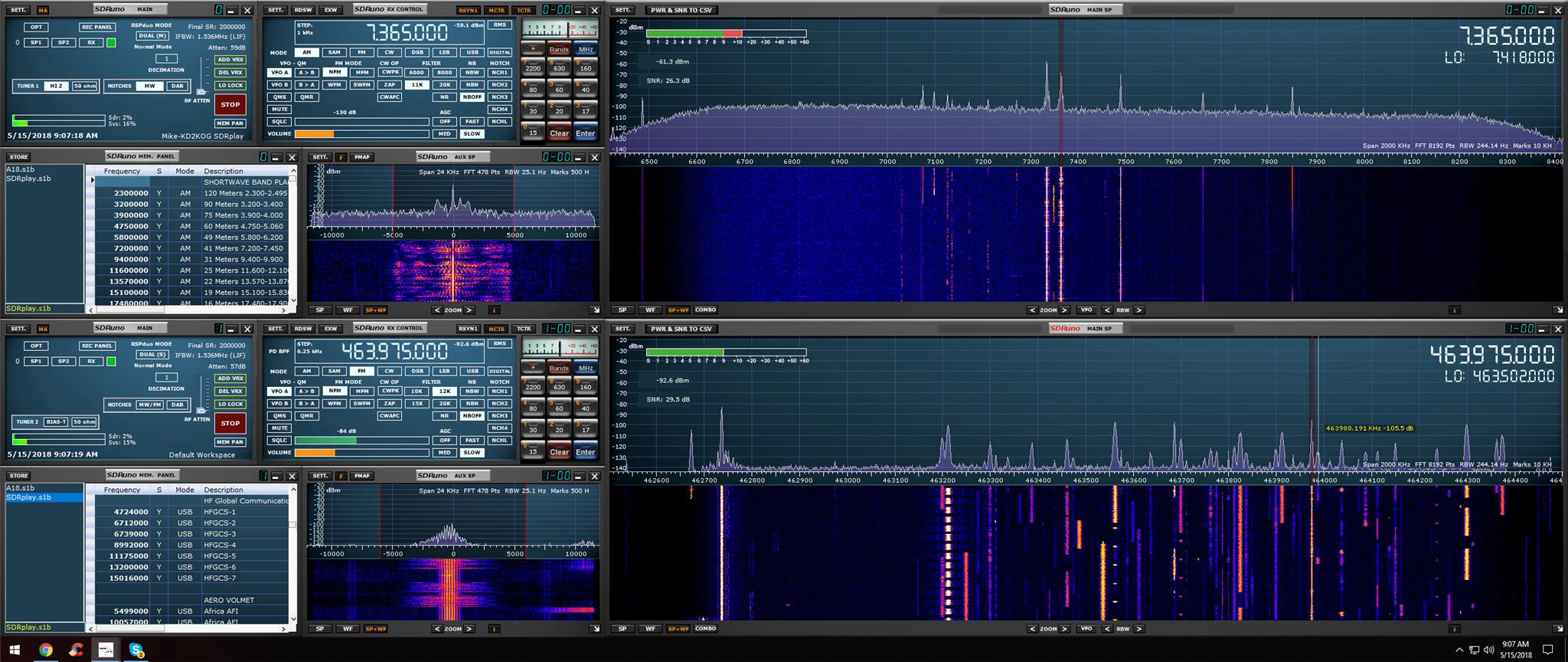Viewport: 1568px width, 662px height.
Task: Open Google Chrome from the Windows taskbar
Action: tap(46, 651)
